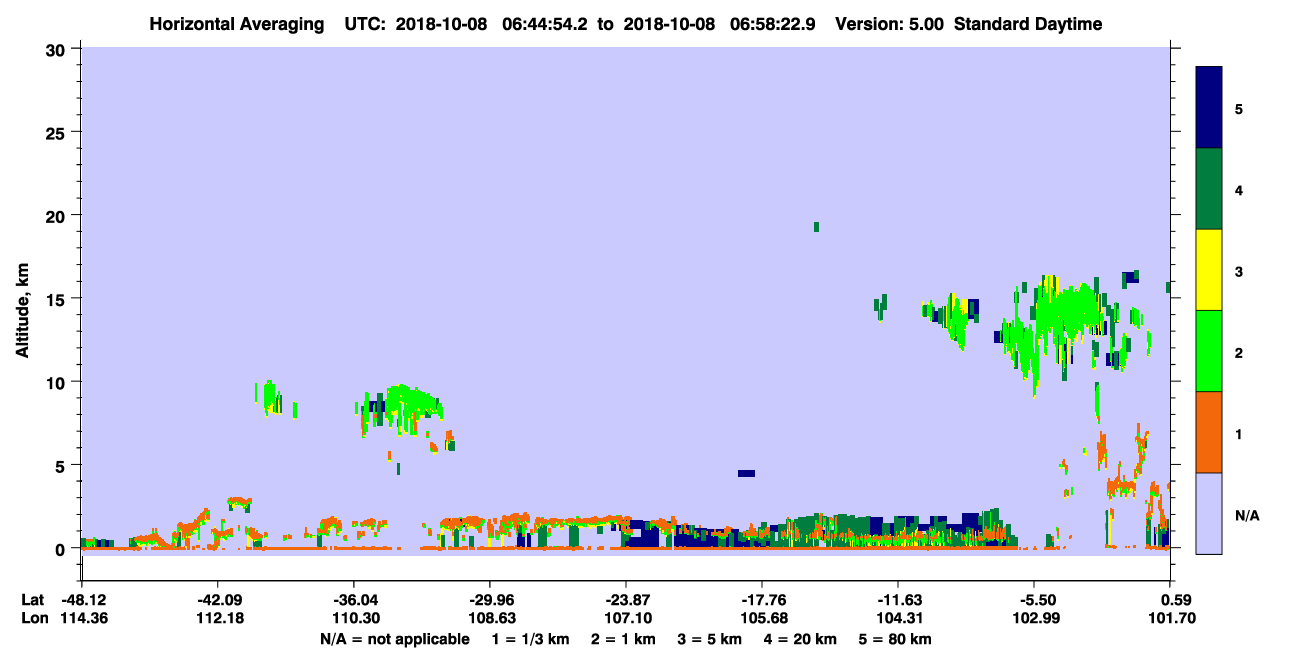Click latitude value -42.09
Image resolution: width=1300 pixels, height=667 pixels.
tap(217, 600)
